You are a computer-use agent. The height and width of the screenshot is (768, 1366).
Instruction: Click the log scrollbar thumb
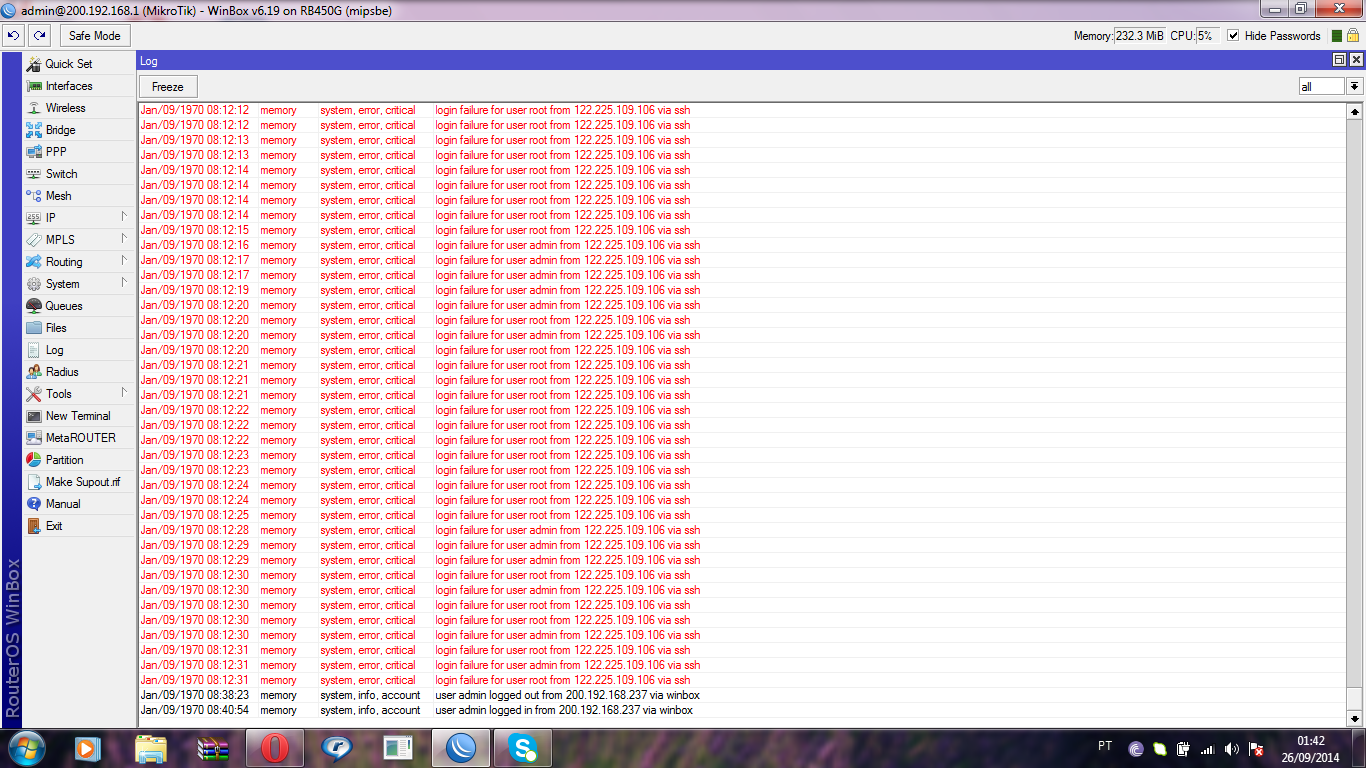pos(1355,698)
